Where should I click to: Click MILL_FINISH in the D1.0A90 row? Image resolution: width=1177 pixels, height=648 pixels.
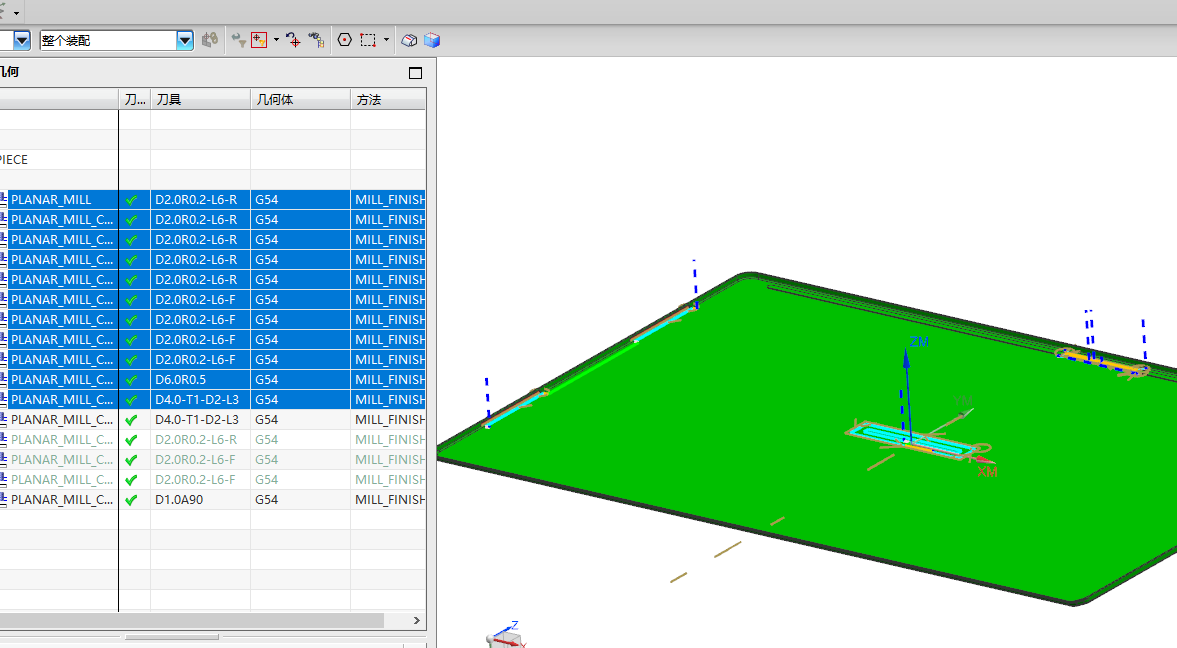(390, 500)
